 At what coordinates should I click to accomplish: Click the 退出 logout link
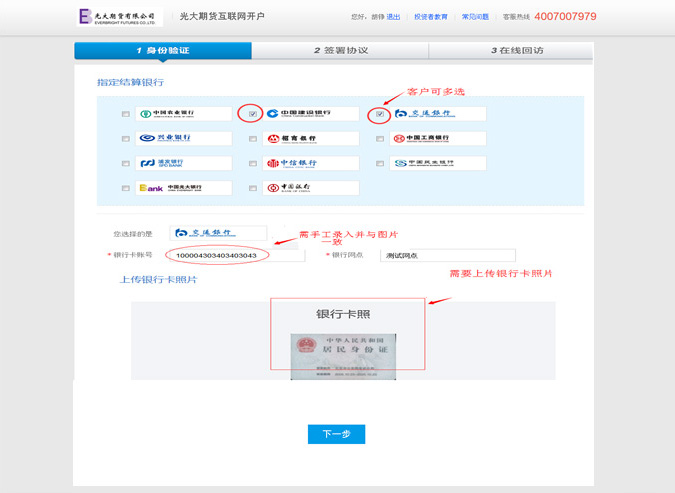tap(393, 17)
